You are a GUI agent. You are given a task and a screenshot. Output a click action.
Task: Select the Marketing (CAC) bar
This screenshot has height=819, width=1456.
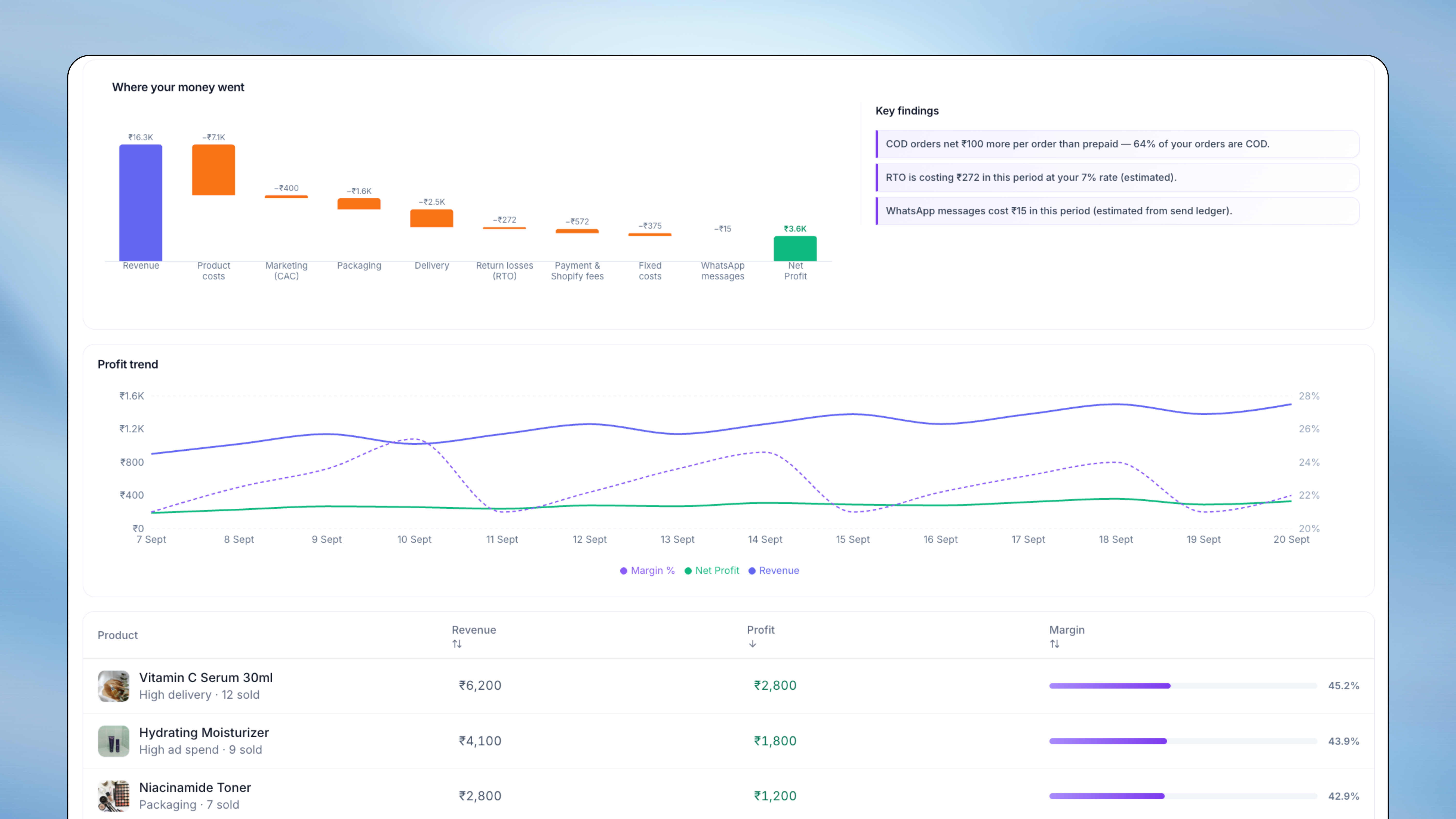[287, 197]
